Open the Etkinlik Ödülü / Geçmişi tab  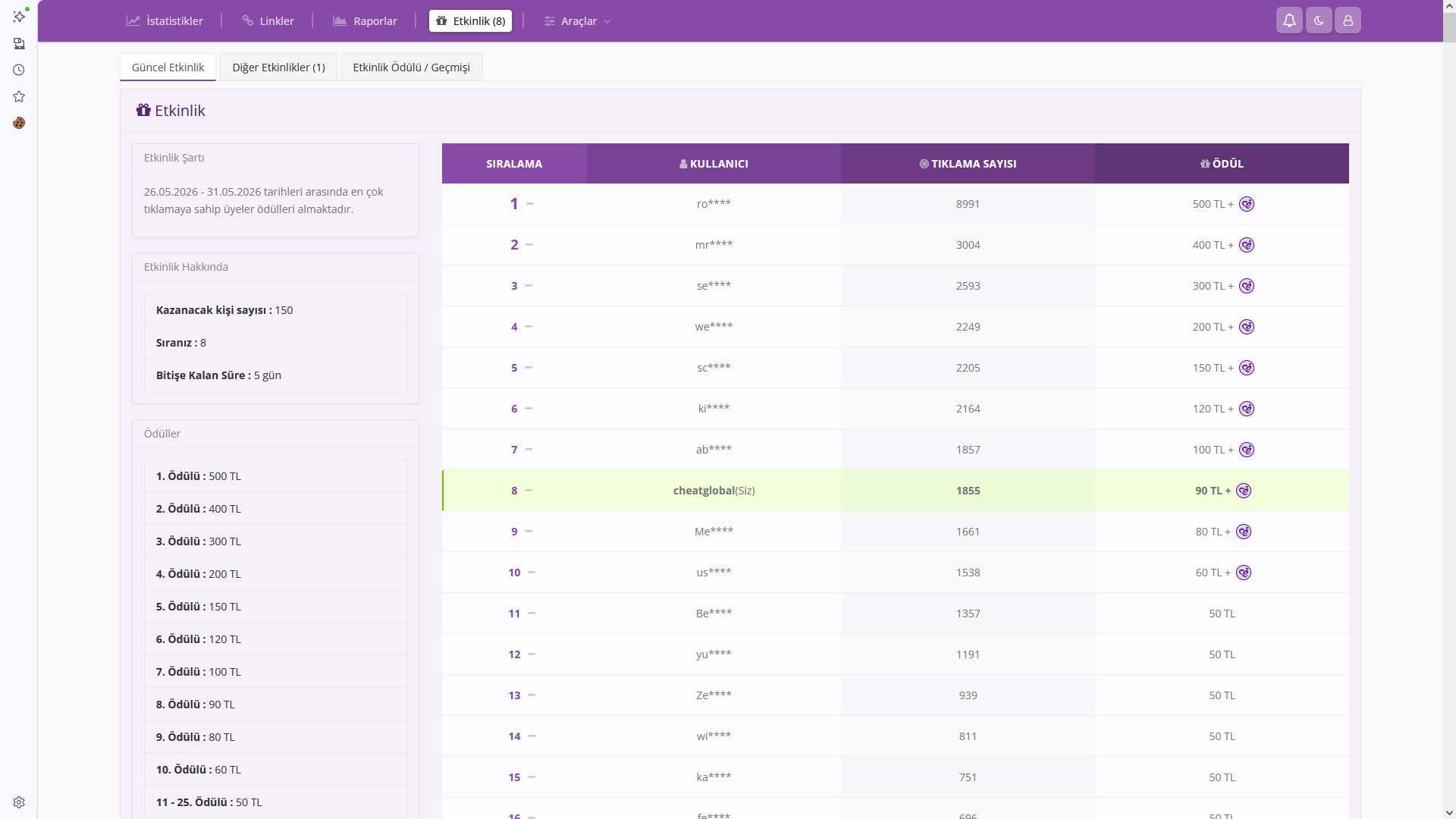411,67
